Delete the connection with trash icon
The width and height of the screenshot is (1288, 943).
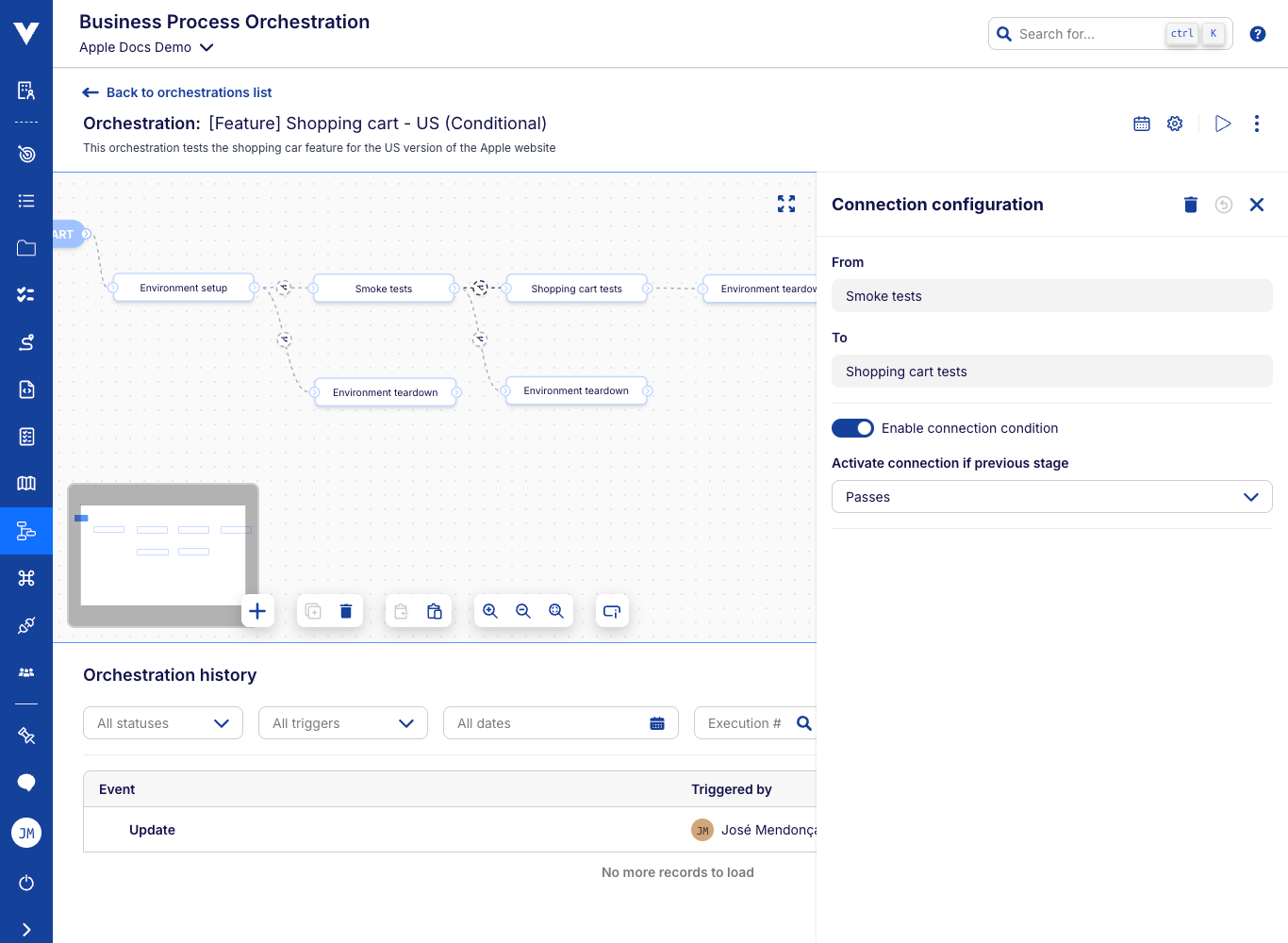(1190, 205)
